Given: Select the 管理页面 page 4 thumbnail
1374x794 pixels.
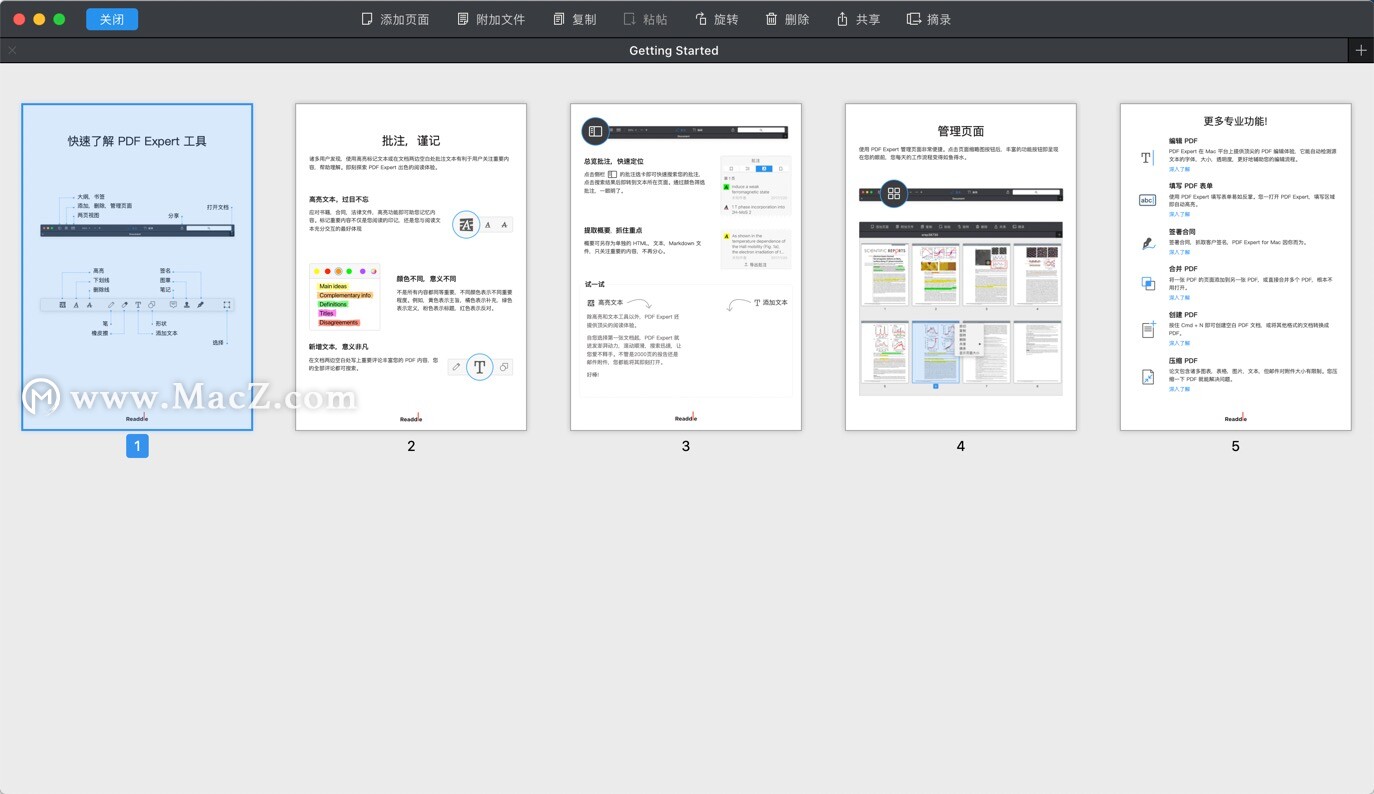Looking at the screenshot, I should coord(960,266).
